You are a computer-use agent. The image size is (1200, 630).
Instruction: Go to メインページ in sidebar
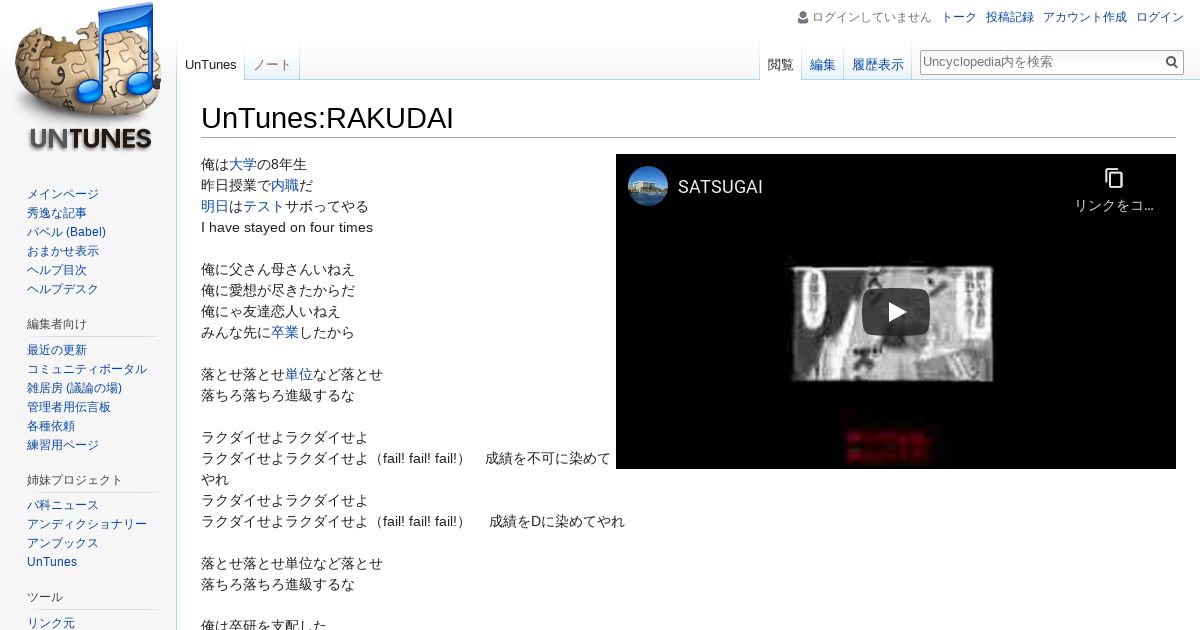(63, 194)
